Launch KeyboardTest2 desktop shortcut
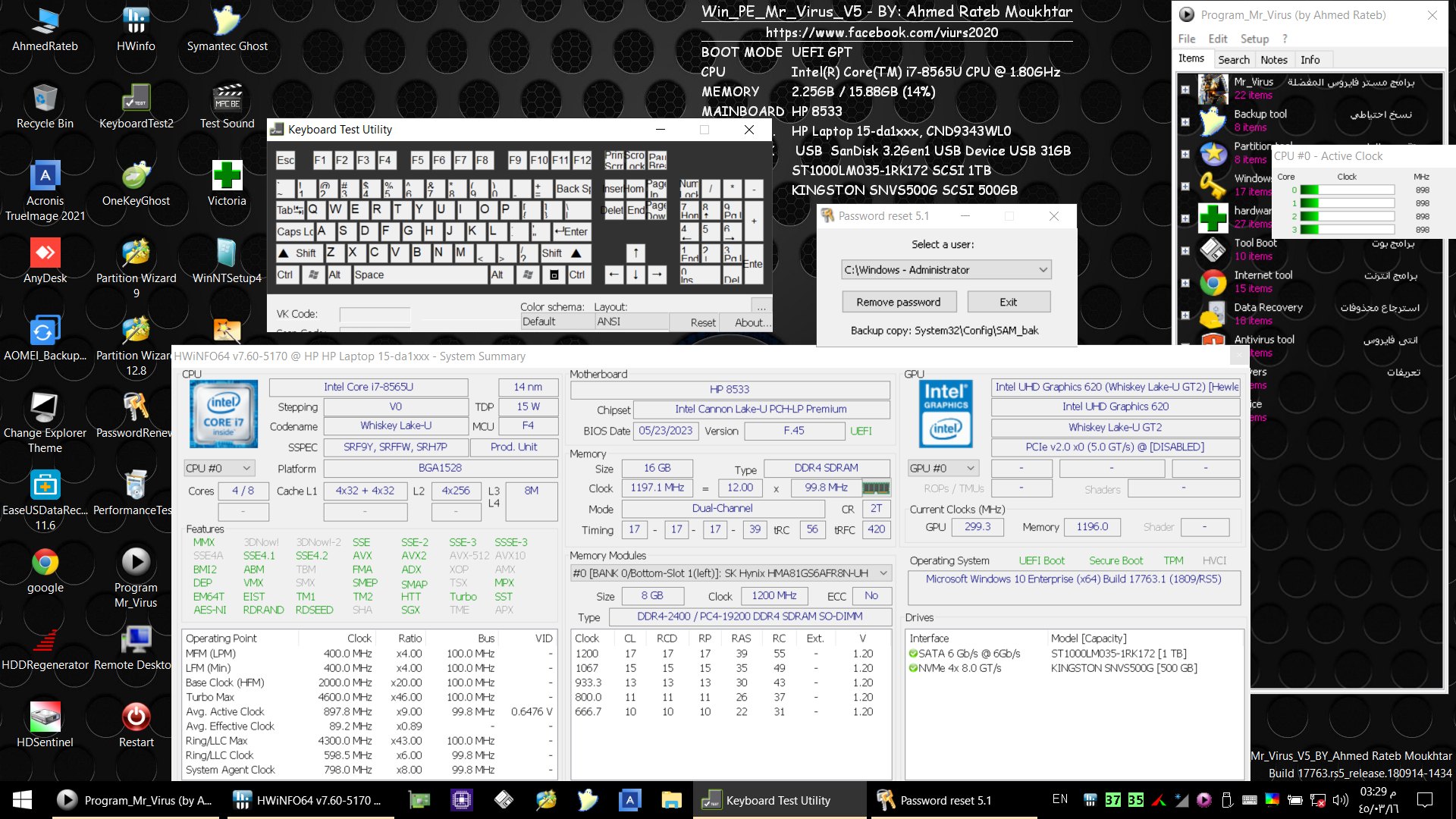 (x=136, y=106)
